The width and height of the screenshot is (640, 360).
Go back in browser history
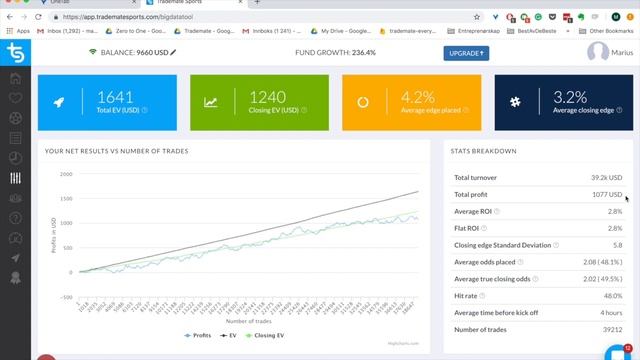(10, 17)
